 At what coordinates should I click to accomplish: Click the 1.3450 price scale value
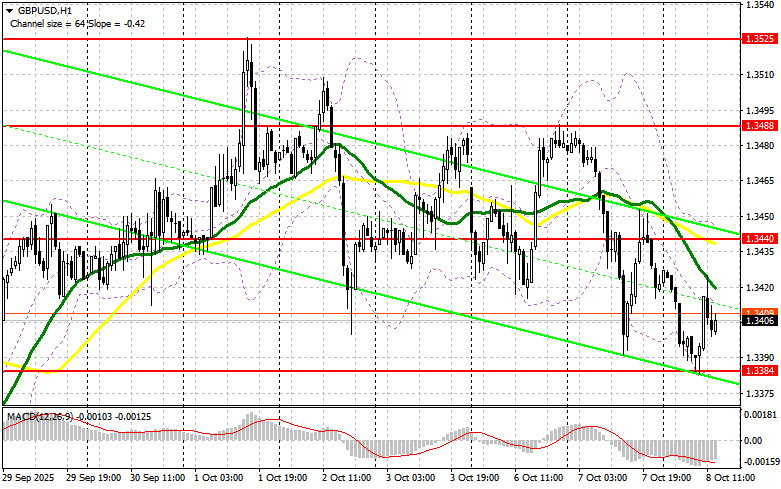click(x=760, y=216)
